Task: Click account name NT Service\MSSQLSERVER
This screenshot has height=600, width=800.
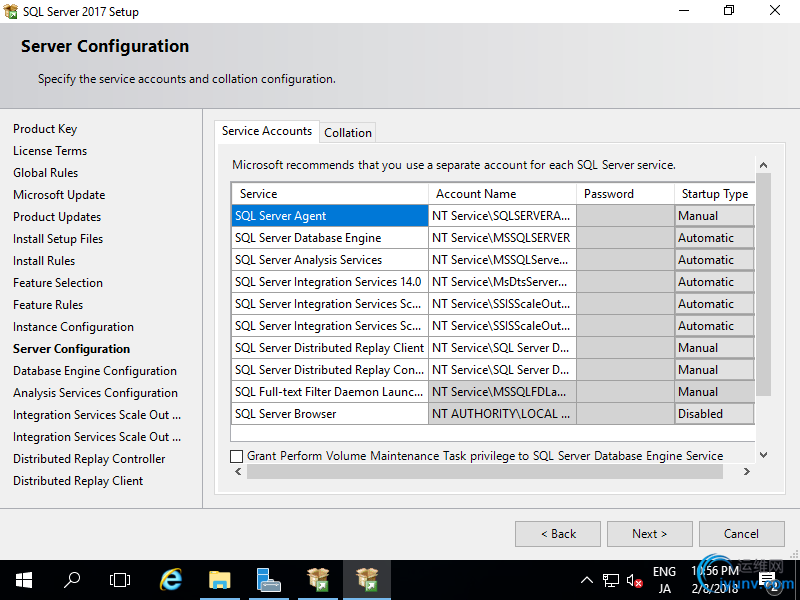Action: click(502, 238)
